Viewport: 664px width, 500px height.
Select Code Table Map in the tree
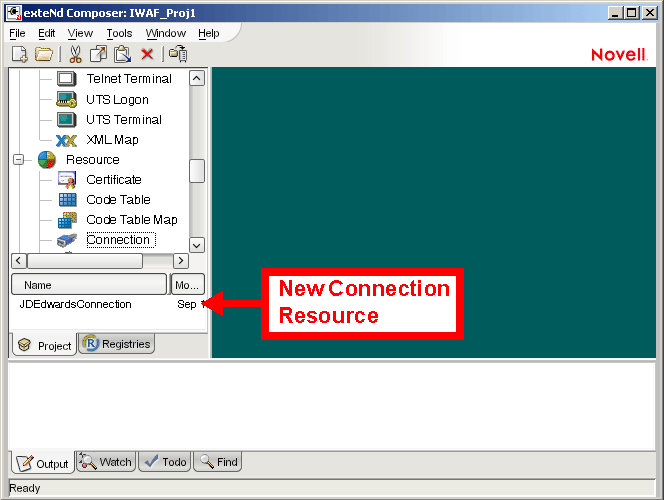(132, 220)
